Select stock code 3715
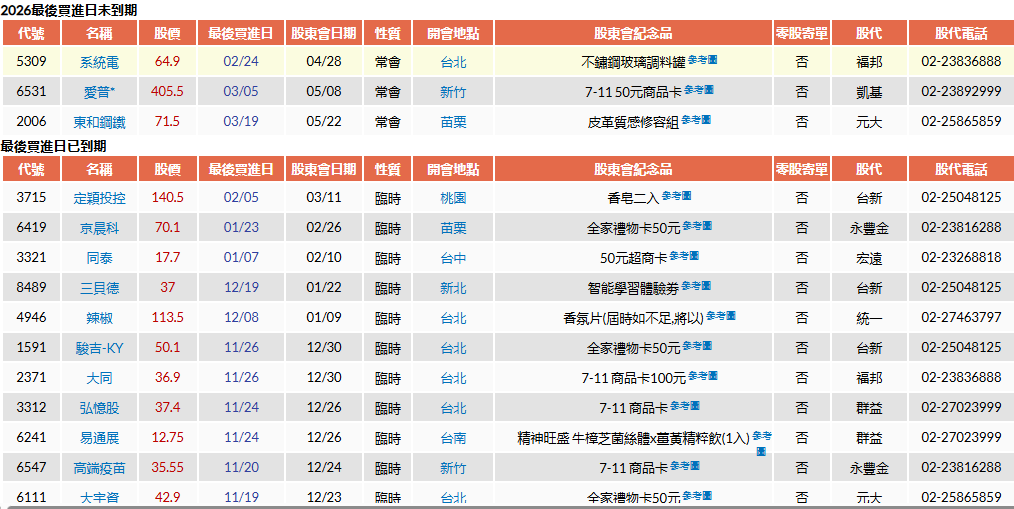This screenshot has width=1014, height=509. coord(32,198)
